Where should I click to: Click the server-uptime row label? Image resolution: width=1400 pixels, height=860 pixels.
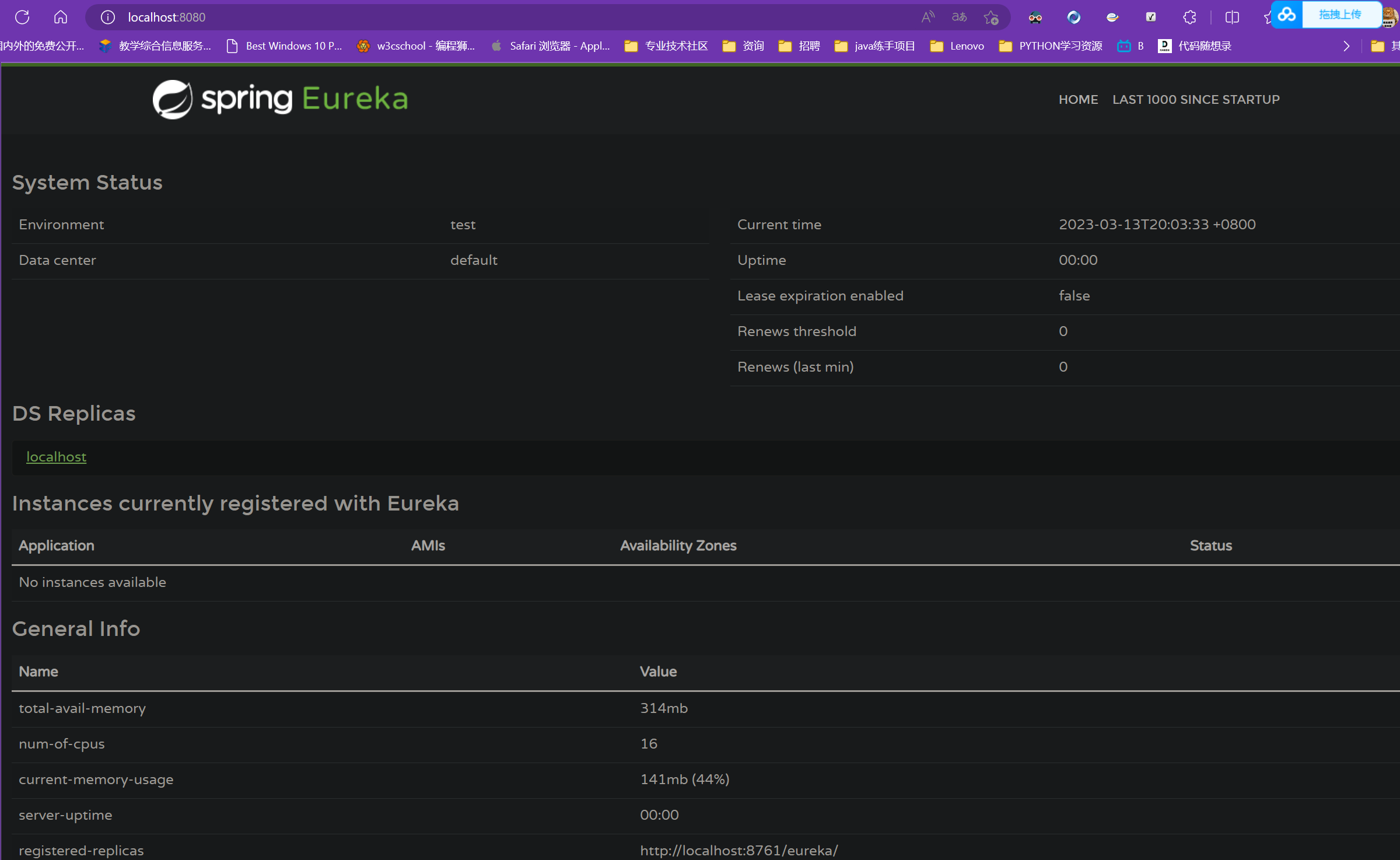pyautogui.click(x=65, y=815)
